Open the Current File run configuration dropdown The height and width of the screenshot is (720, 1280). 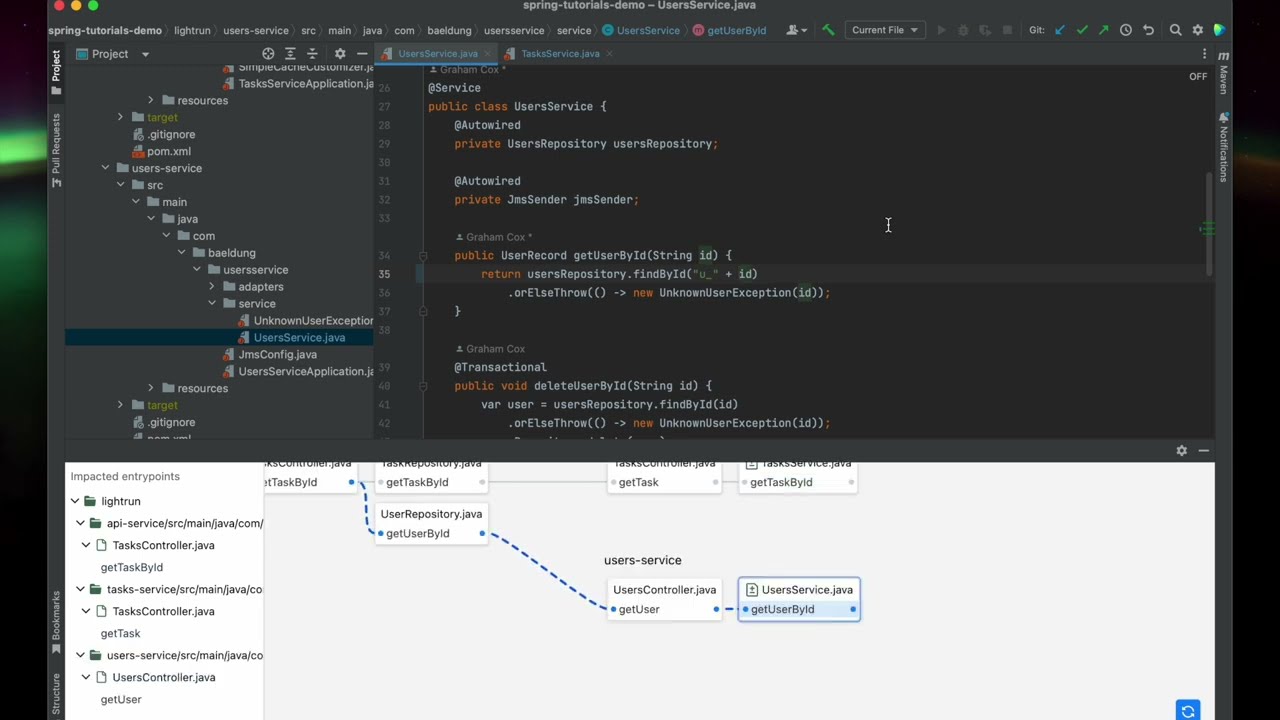coord(884,30)
